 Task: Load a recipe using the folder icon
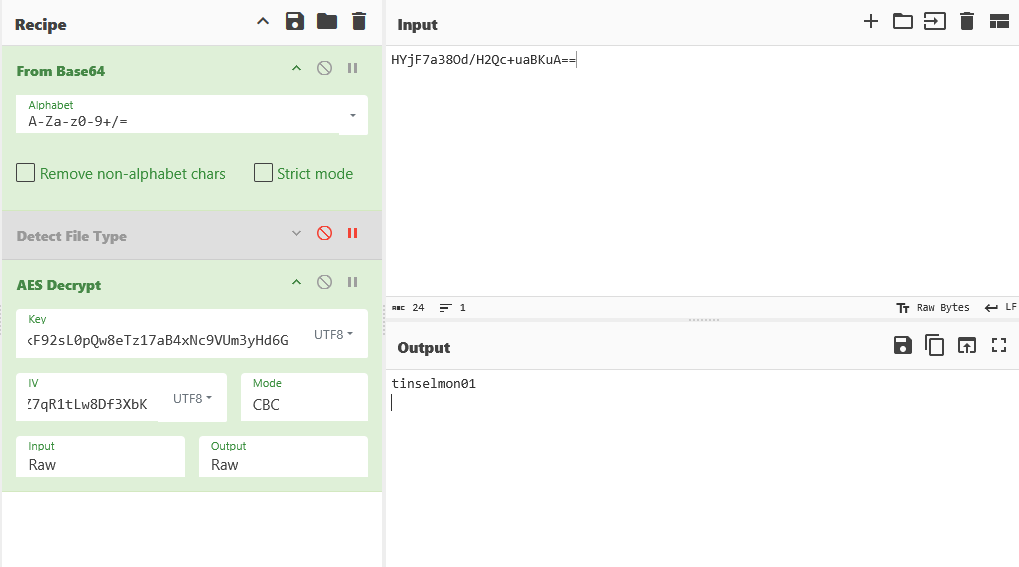(x=326, y=22)
